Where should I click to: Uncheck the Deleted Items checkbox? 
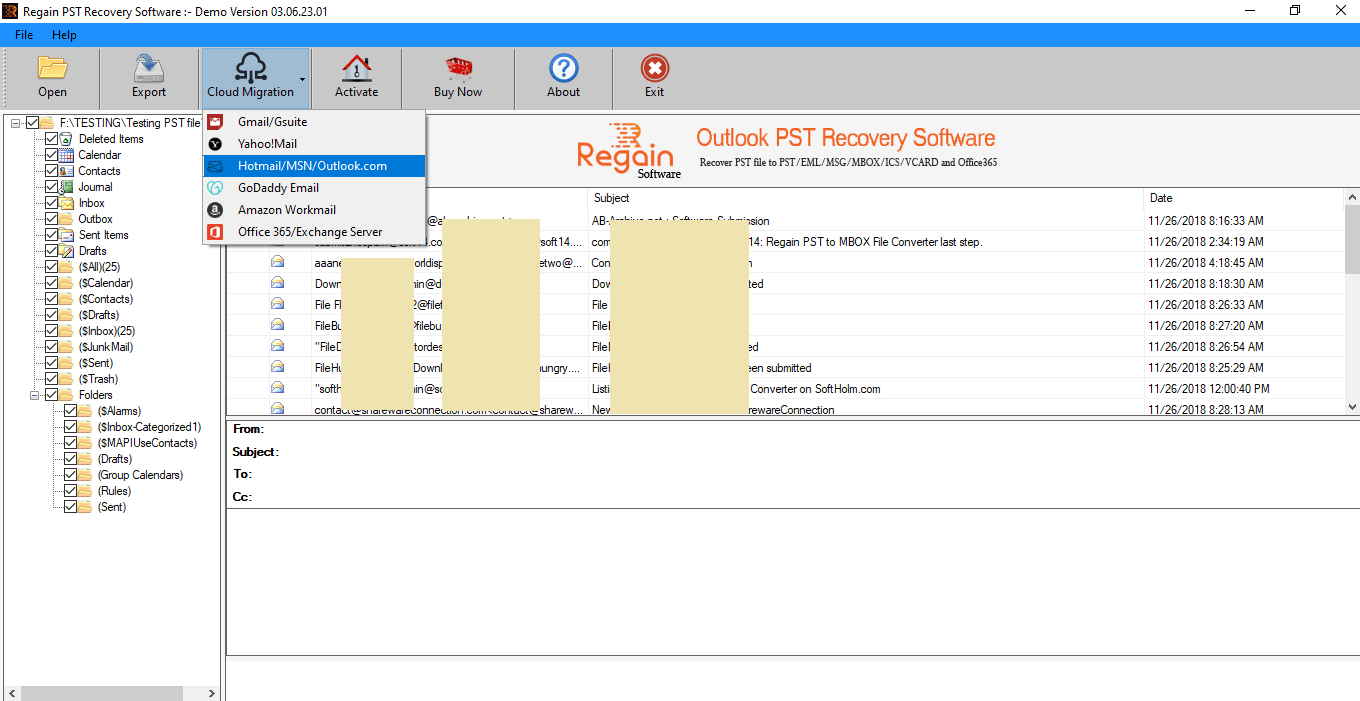coord(52,139)
